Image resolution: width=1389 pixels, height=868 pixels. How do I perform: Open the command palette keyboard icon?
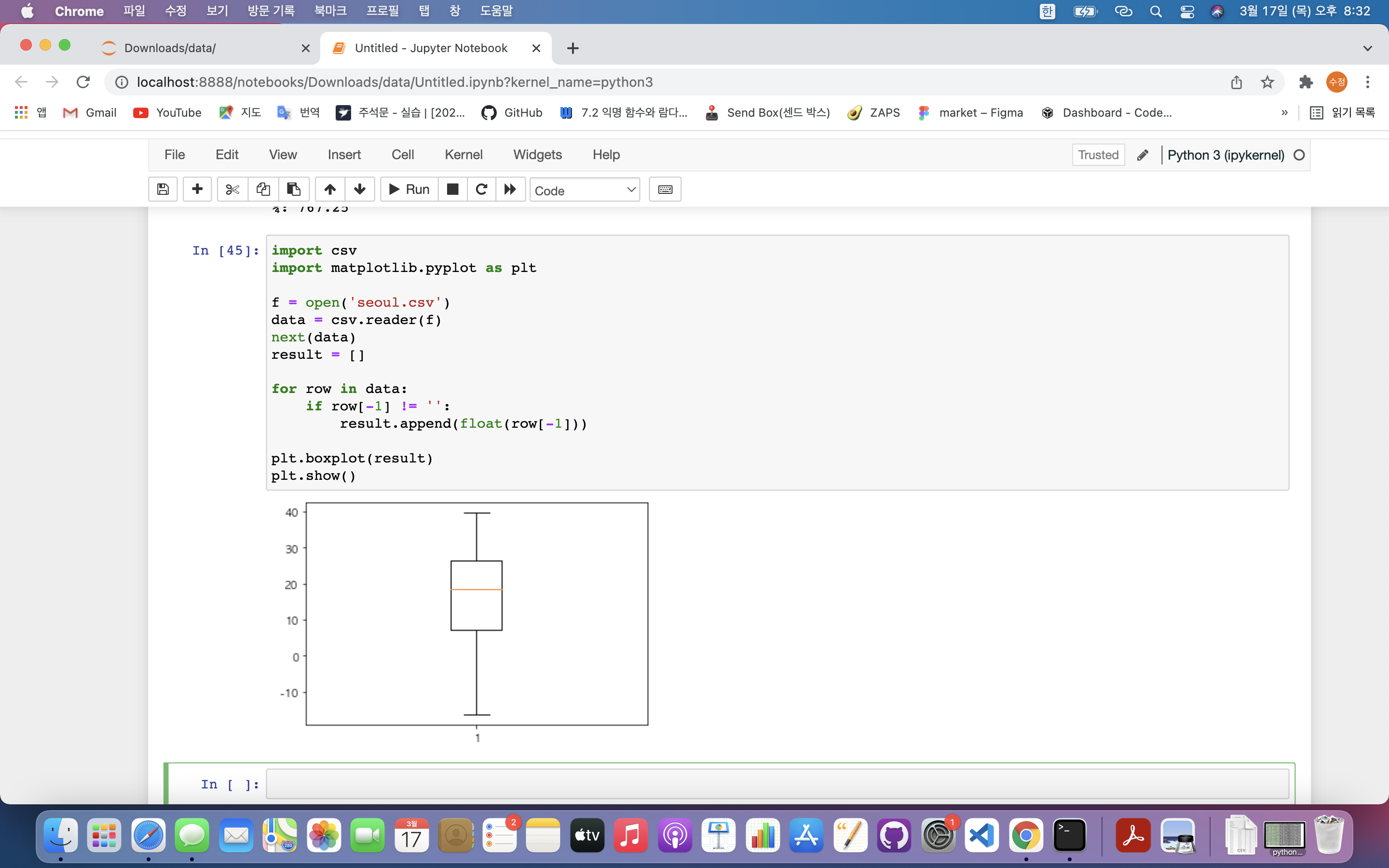click(x=665, y=190)
